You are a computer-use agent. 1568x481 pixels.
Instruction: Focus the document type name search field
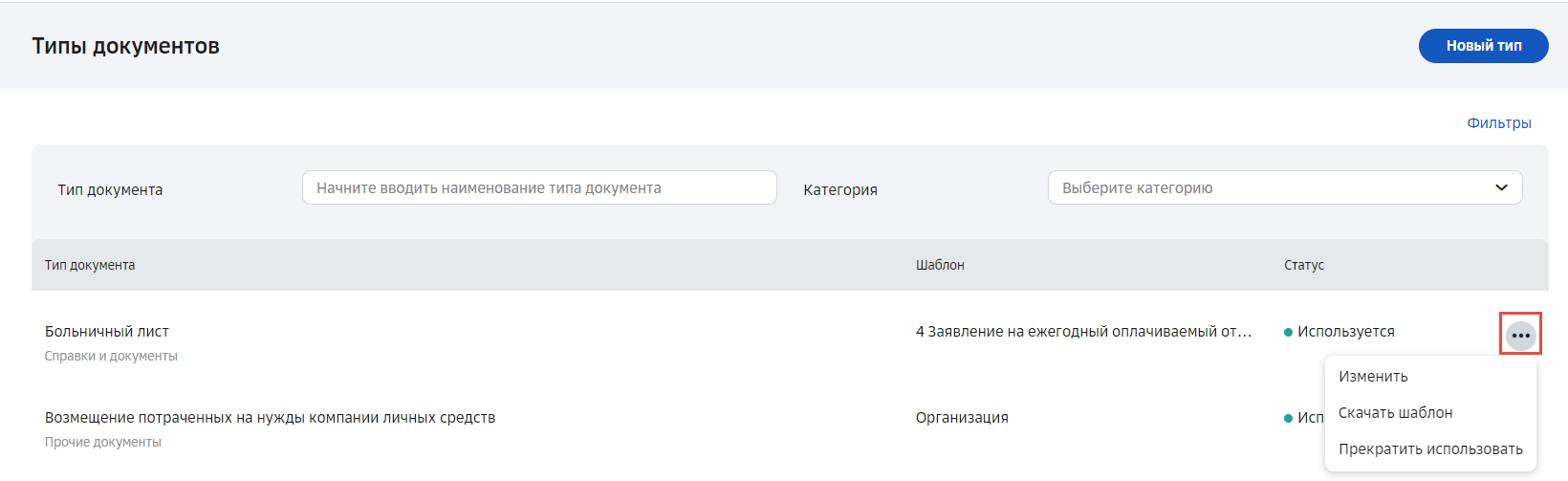(539, 187)
